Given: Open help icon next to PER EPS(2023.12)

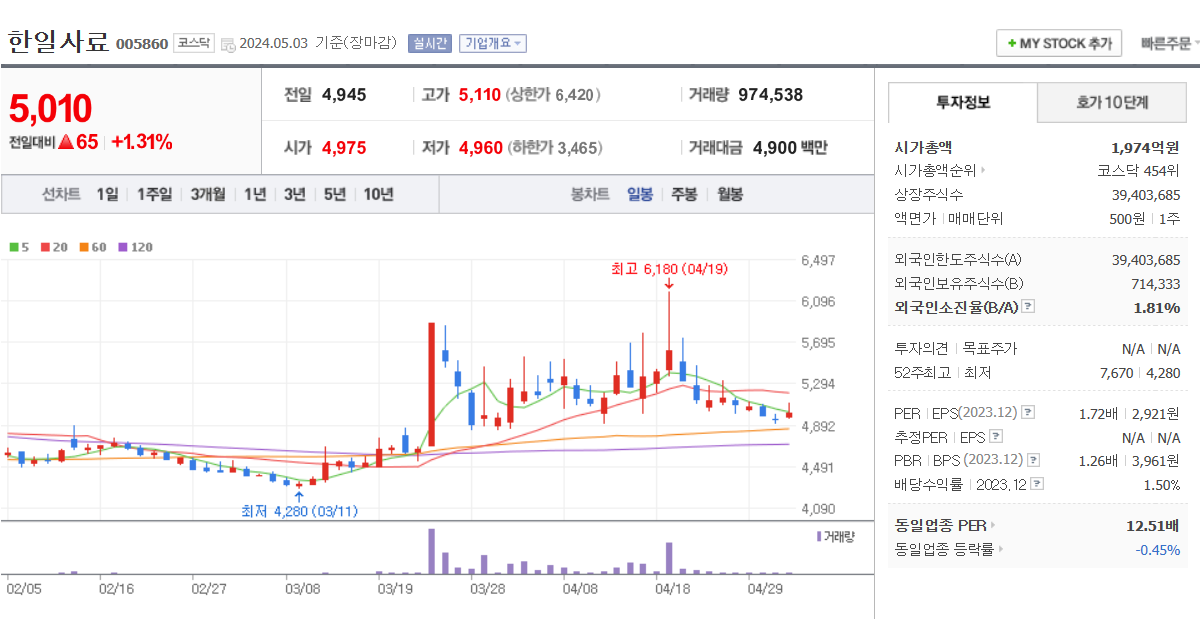Looking at the screenshot, I should (1028, 412).
